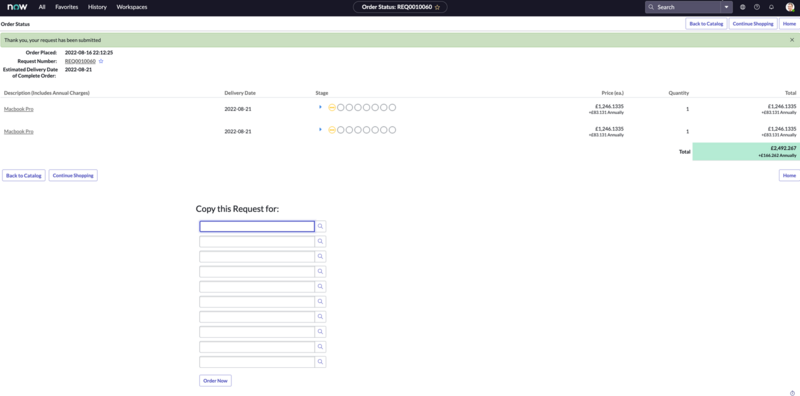Expand stage details for second Macbook Pro

pos(320,130)
